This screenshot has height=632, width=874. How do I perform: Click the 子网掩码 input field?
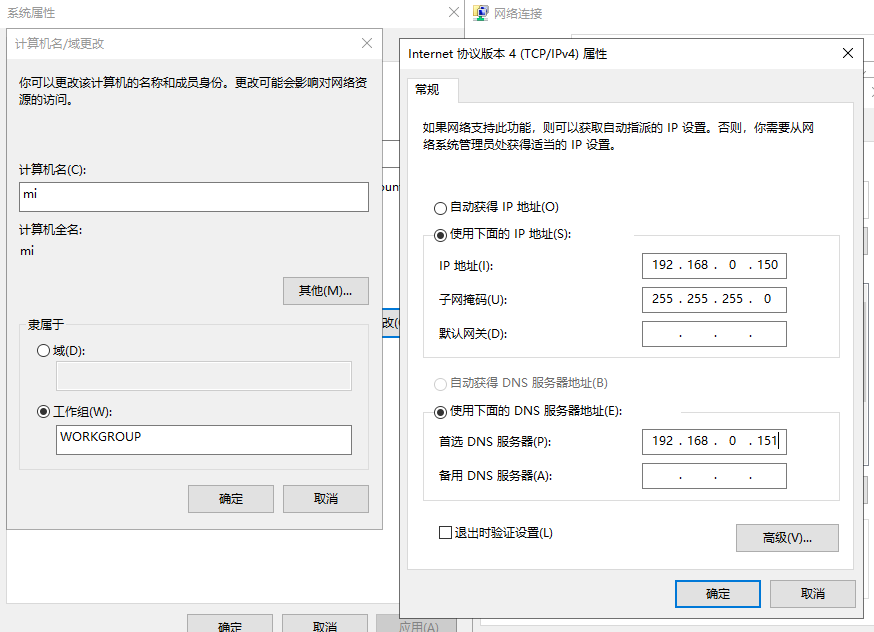pos(713,299)
